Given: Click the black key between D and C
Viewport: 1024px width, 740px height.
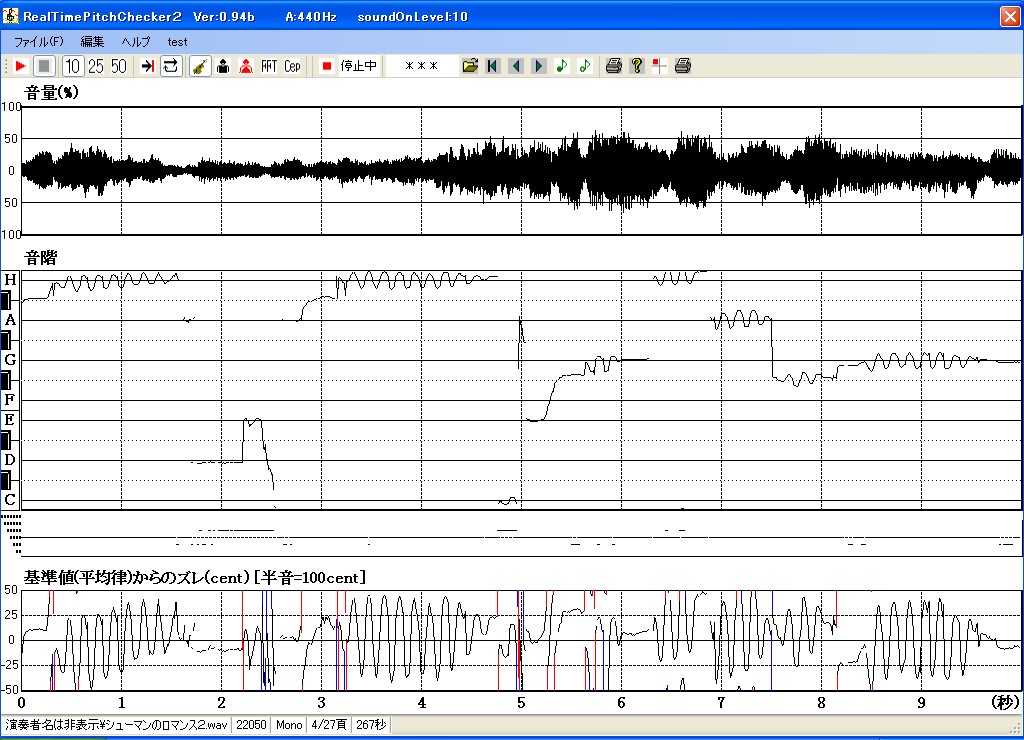Looking at the screenshot, I should pyautogui.click(x=6, y=480).
